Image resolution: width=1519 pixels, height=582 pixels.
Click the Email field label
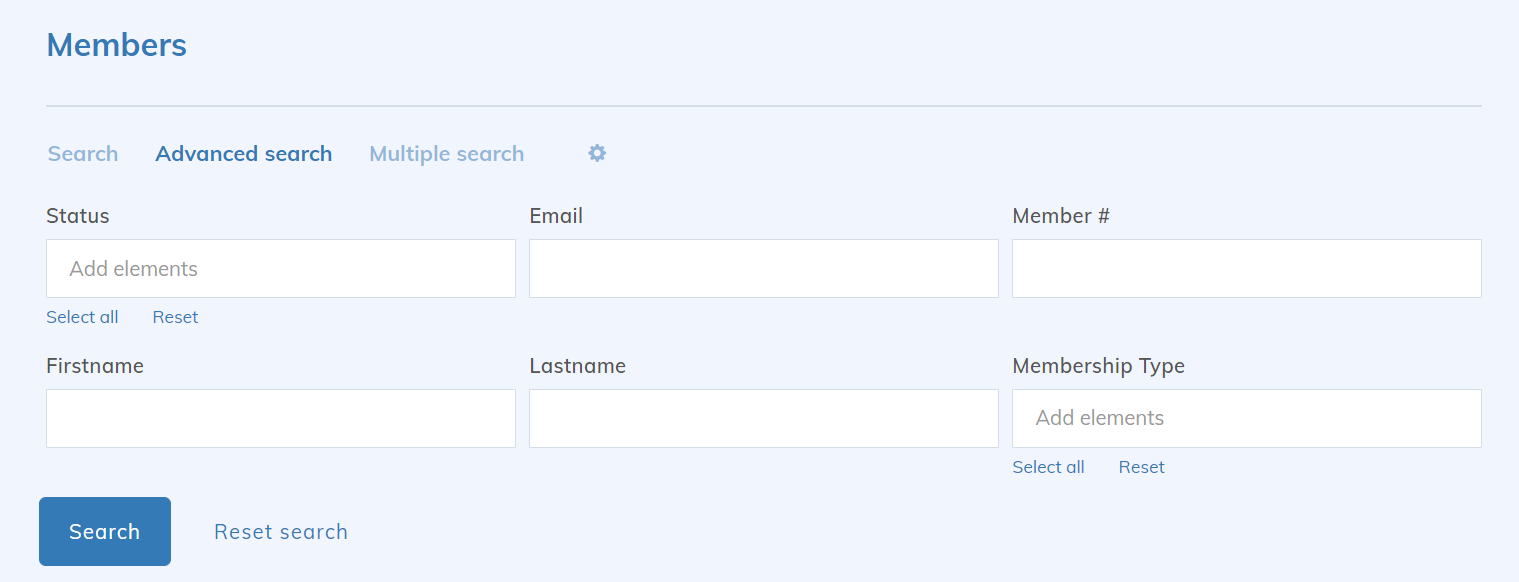pos(556,216)
